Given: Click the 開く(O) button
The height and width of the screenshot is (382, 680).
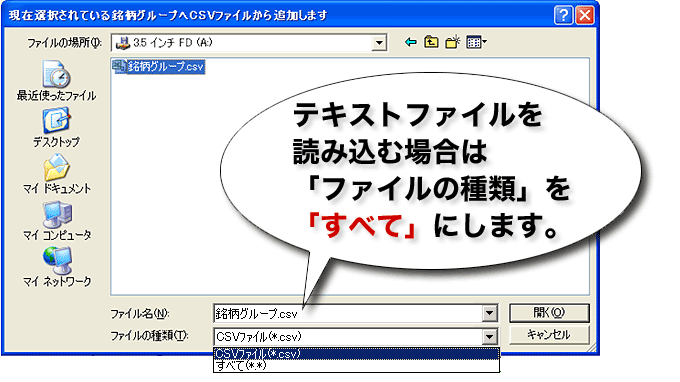Looking at the screenshot, I should point(549,313).
